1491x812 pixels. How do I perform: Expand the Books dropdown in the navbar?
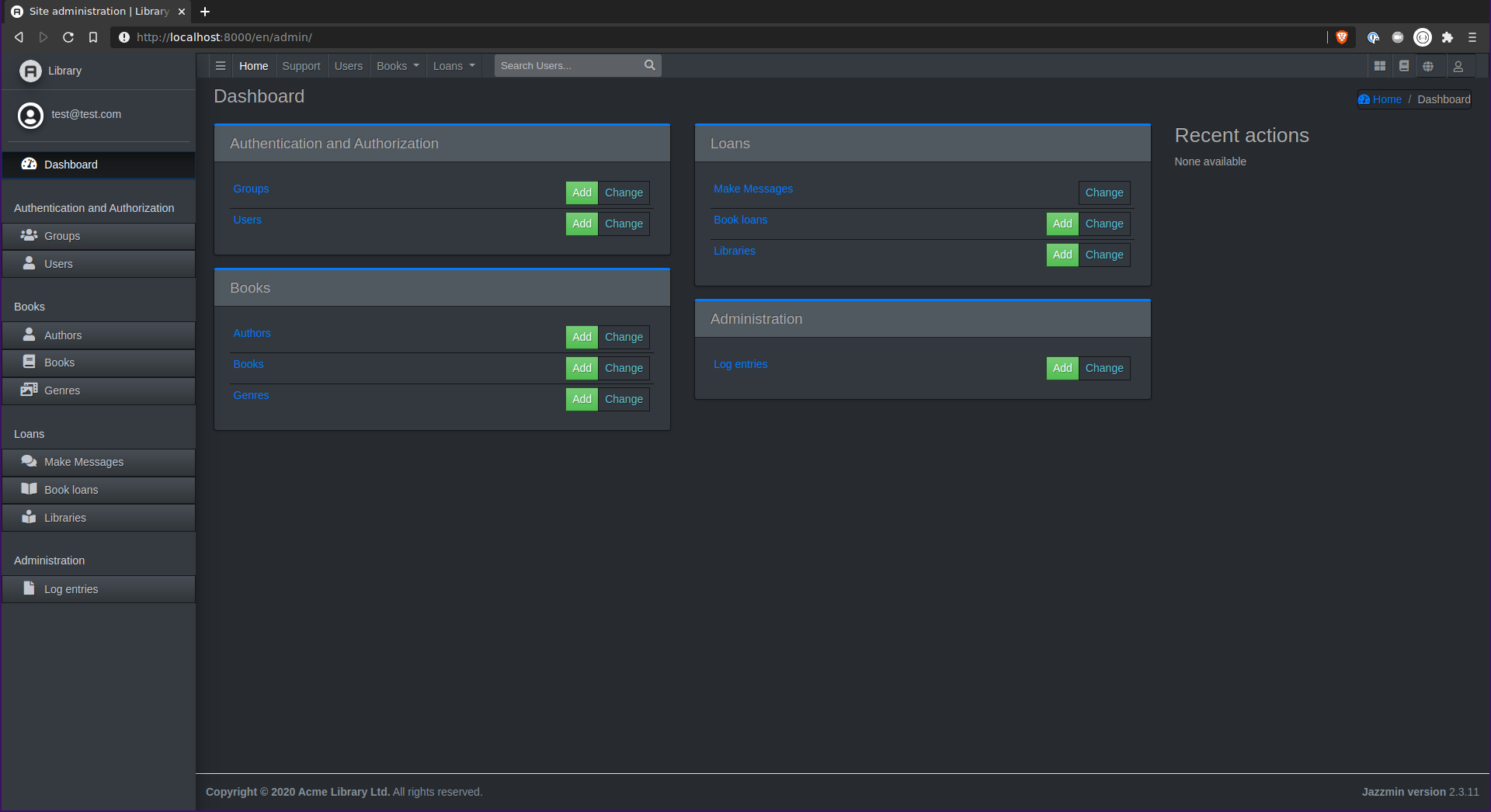click(398, 66)
